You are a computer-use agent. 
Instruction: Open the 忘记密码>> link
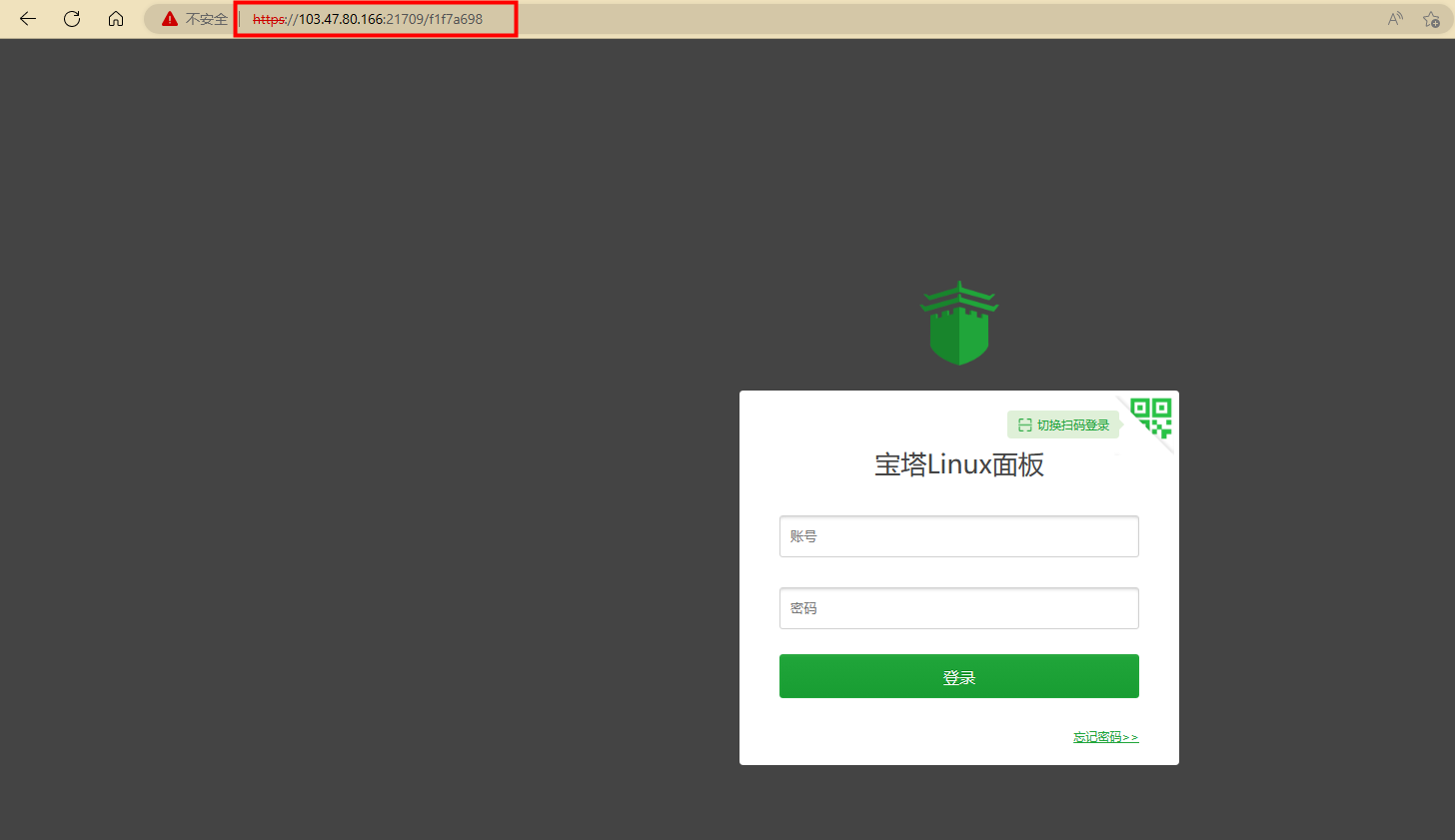pyautogui.click(x=1106, y=737)
